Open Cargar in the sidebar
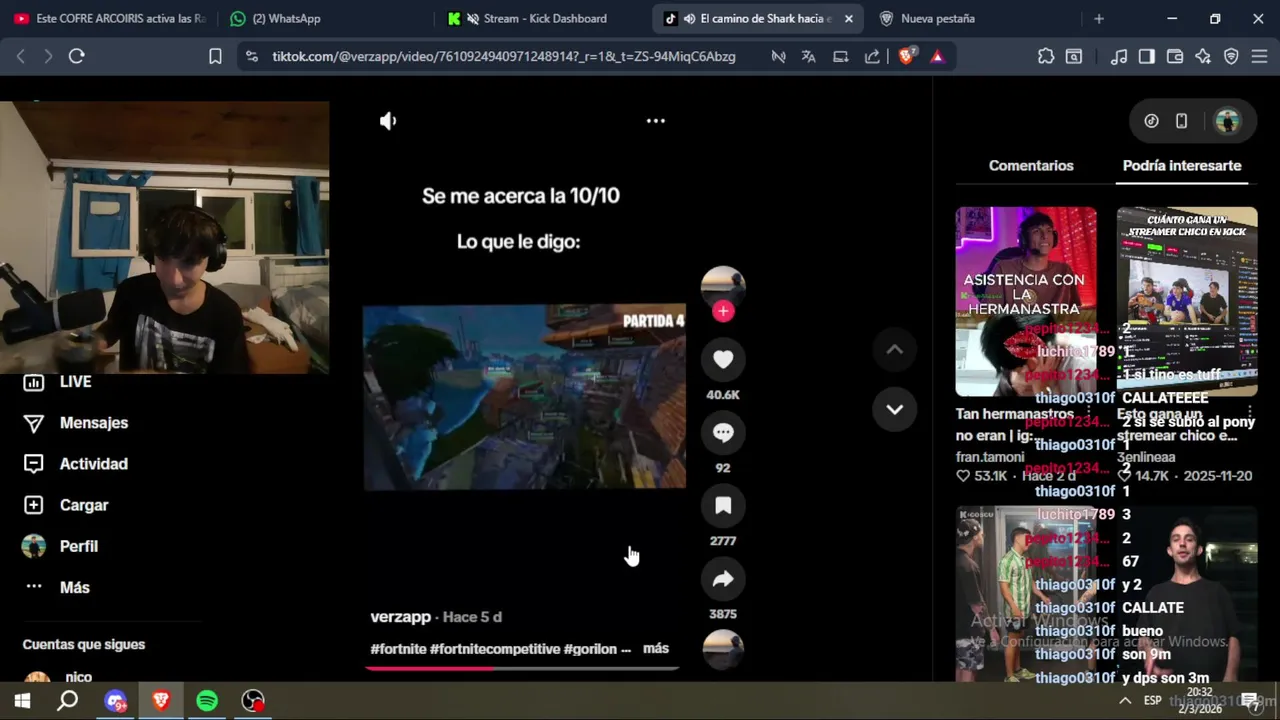 (84, 505)
